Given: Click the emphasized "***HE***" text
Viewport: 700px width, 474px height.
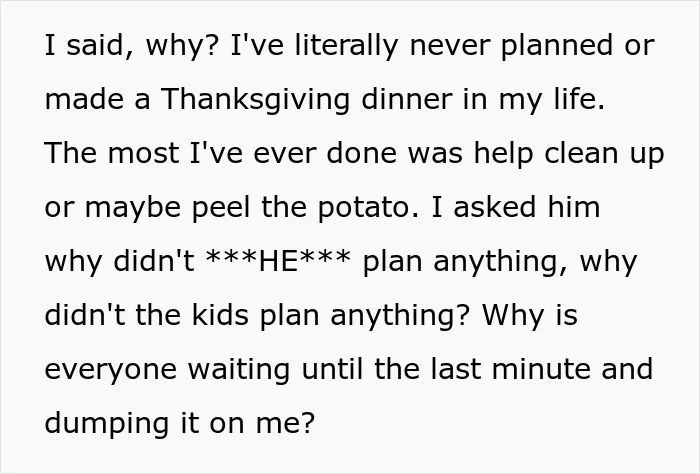Looking at the screenshot, I should pyautogui.click(x=278, y=260).
